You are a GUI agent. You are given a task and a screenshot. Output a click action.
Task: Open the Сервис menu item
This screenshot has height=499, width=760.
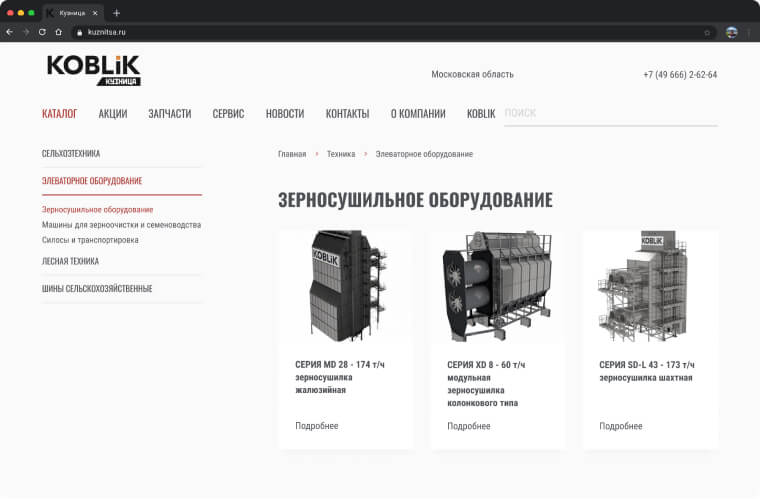[x=228, y=114]
